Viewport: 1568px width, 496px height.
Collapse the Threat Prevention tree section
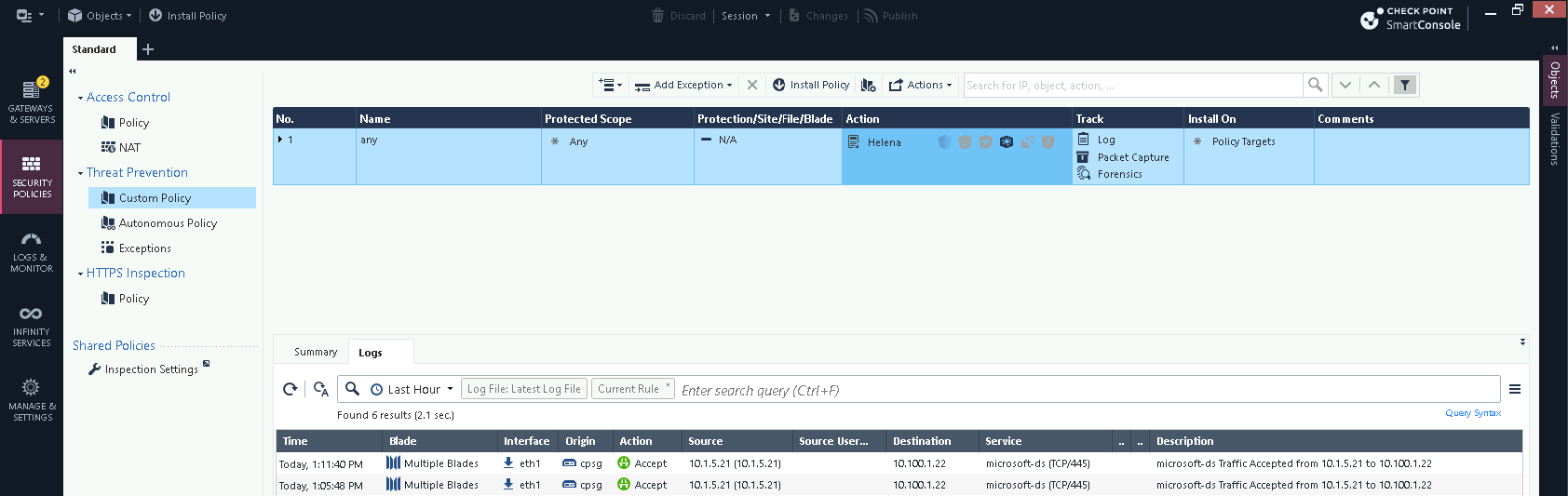[81, 173]
